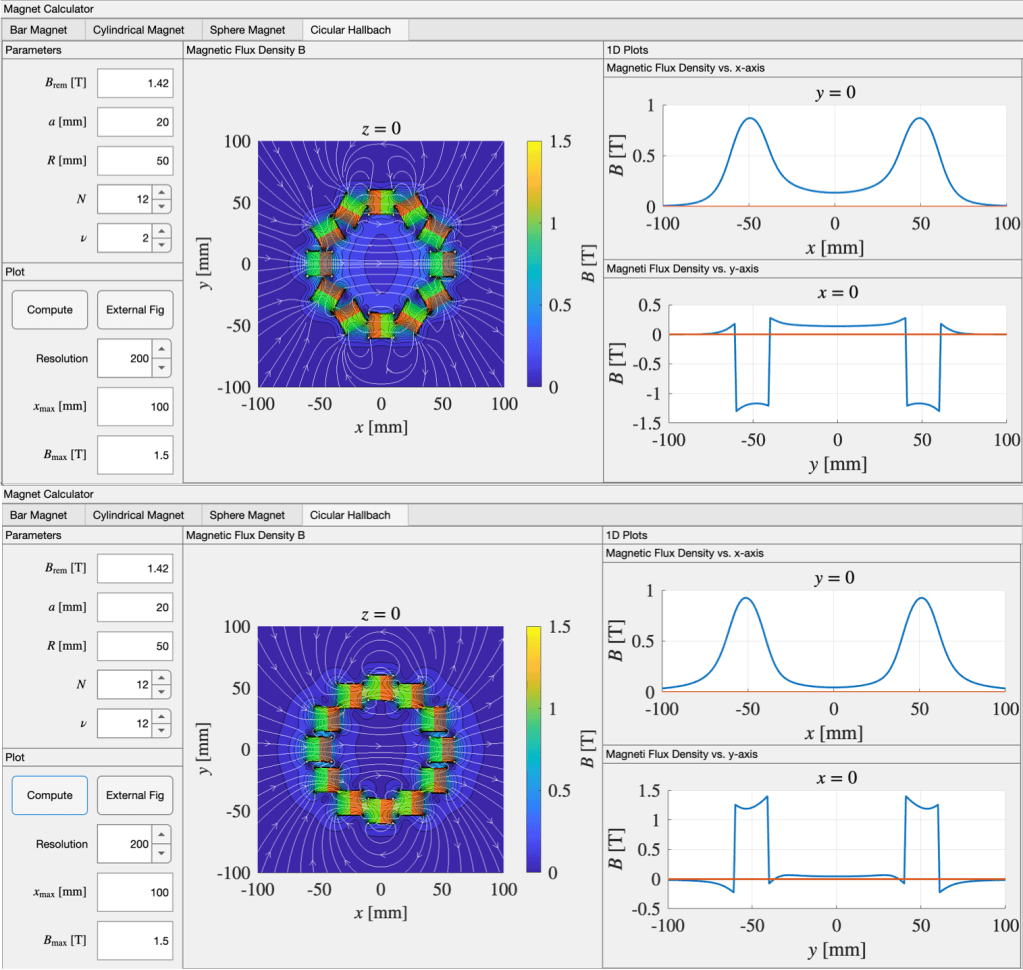This screenshot has height=970, width=1023.
Task: Select Bmax [T] field in upper Plot panel
Action: (x=135, y=455)
